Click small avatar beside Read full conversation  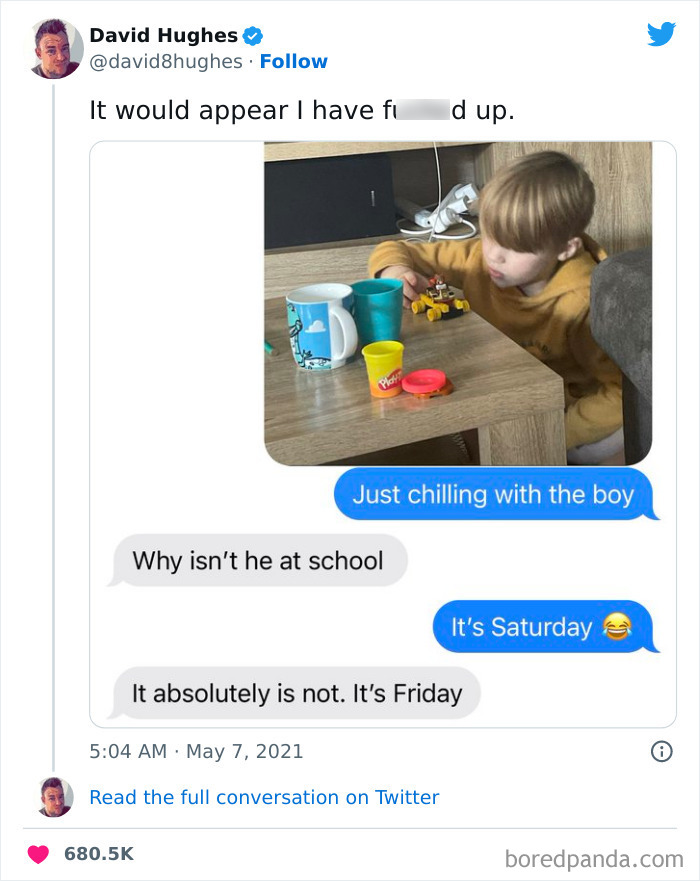coord(54,797)
